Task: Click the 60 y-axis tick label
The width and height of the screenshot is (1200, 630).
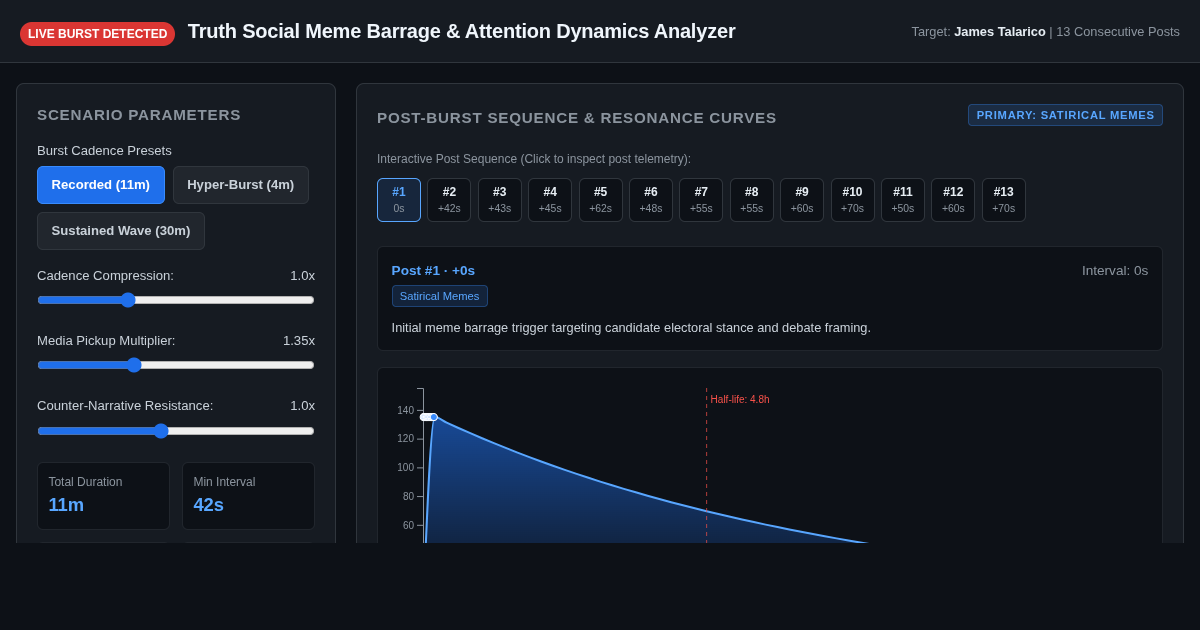Action: [x=408, y=526]
